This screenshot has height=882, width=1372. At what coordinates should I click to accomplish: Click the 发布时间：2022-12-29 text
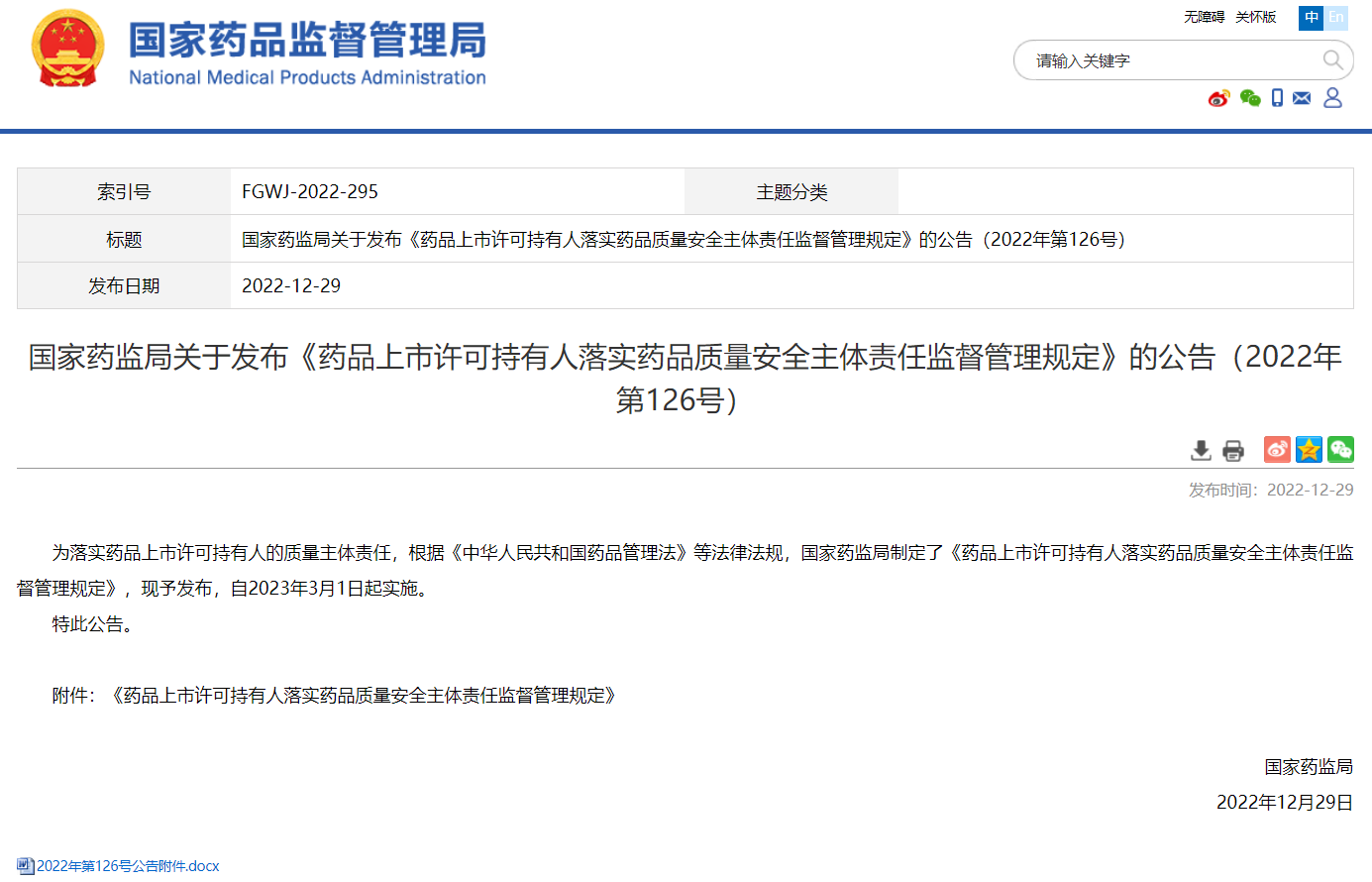coord(1271,490)
